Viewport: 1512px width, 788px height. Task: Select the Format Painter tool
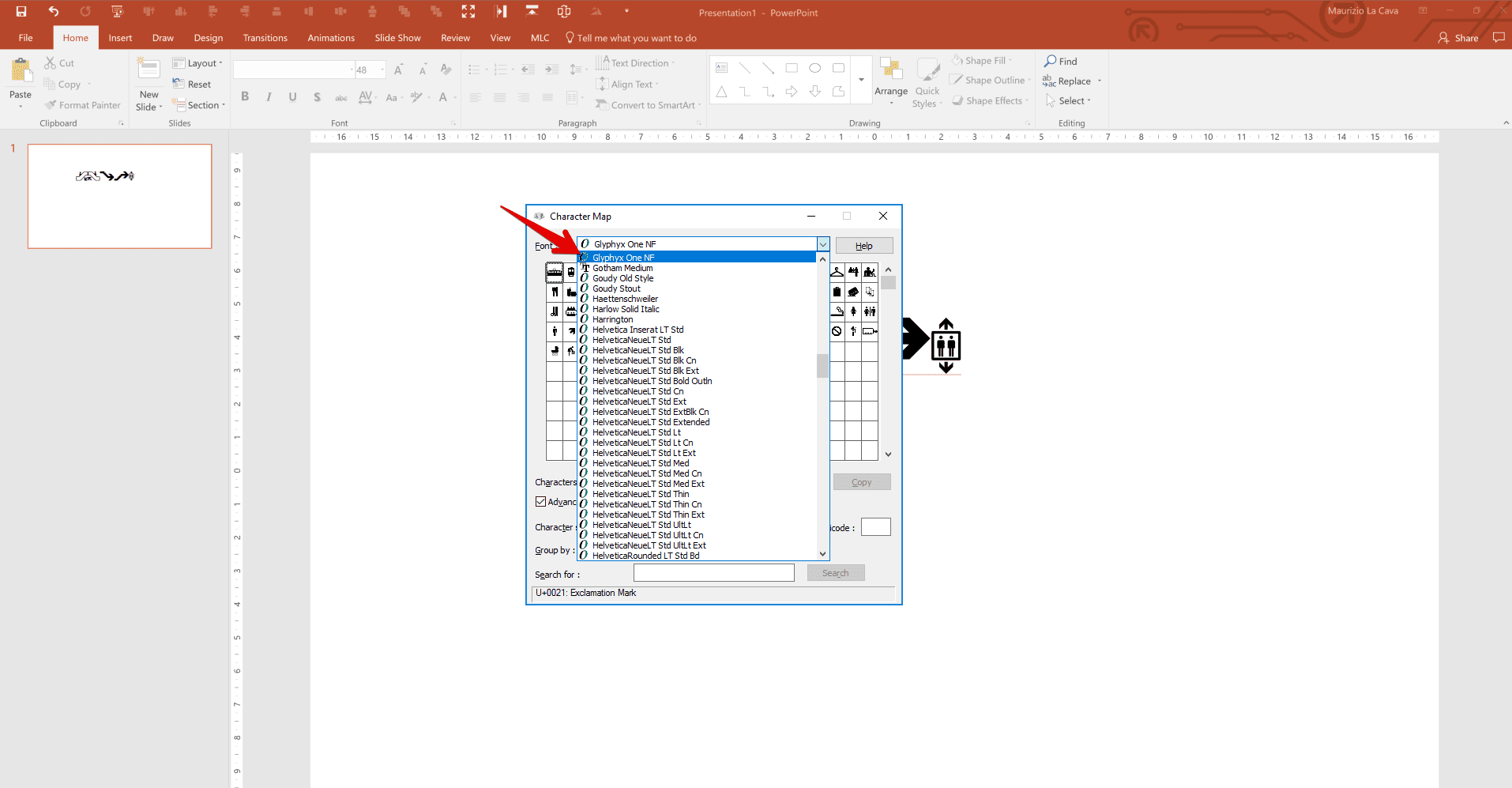click(82, 104)
